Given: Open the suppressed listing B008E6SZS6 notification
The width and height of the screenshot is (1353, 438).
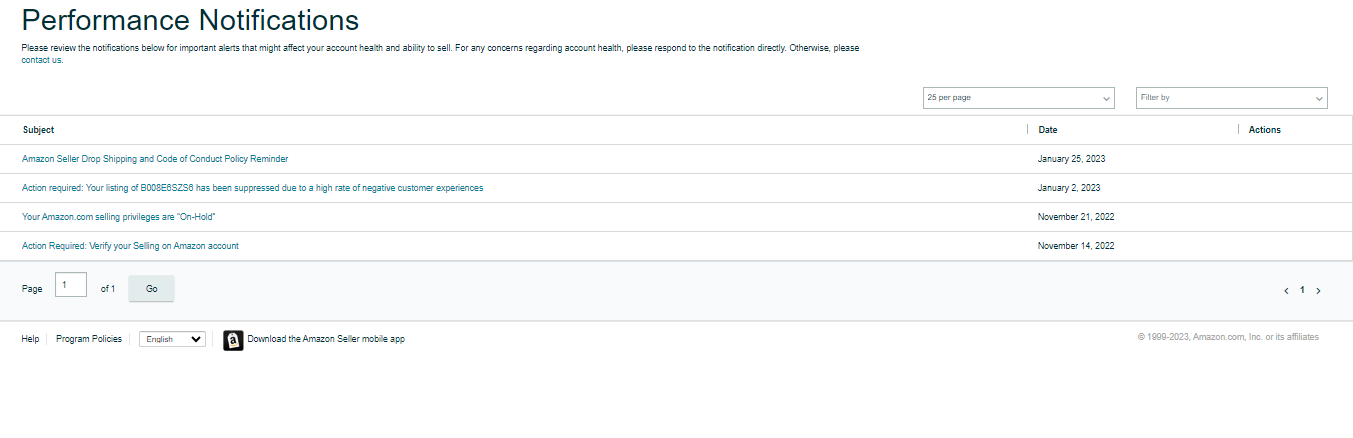Looking at the screenshot, I should click(252, 188).
